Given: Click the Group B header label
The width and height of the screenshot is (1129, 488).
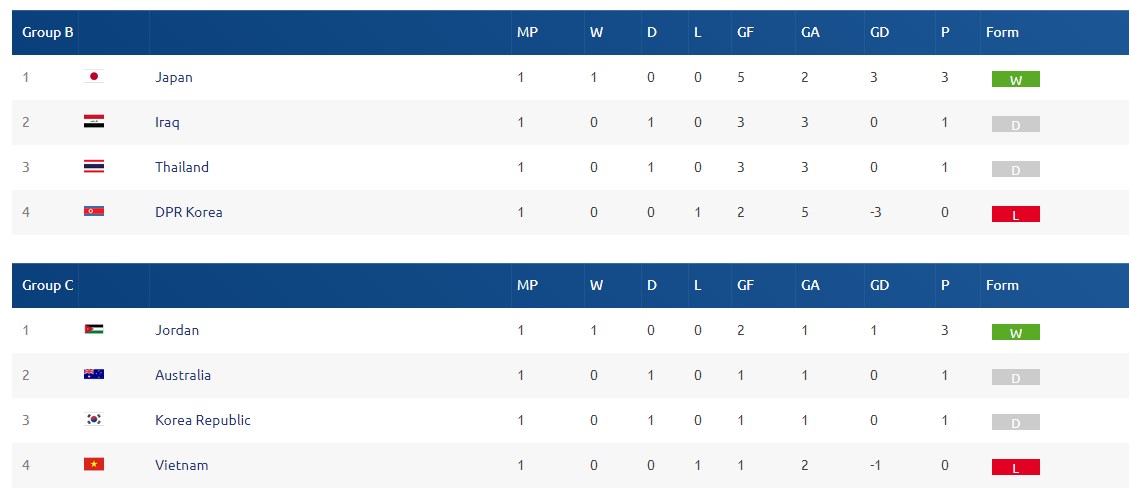Looking at the screenshot, I should [48, 32].
